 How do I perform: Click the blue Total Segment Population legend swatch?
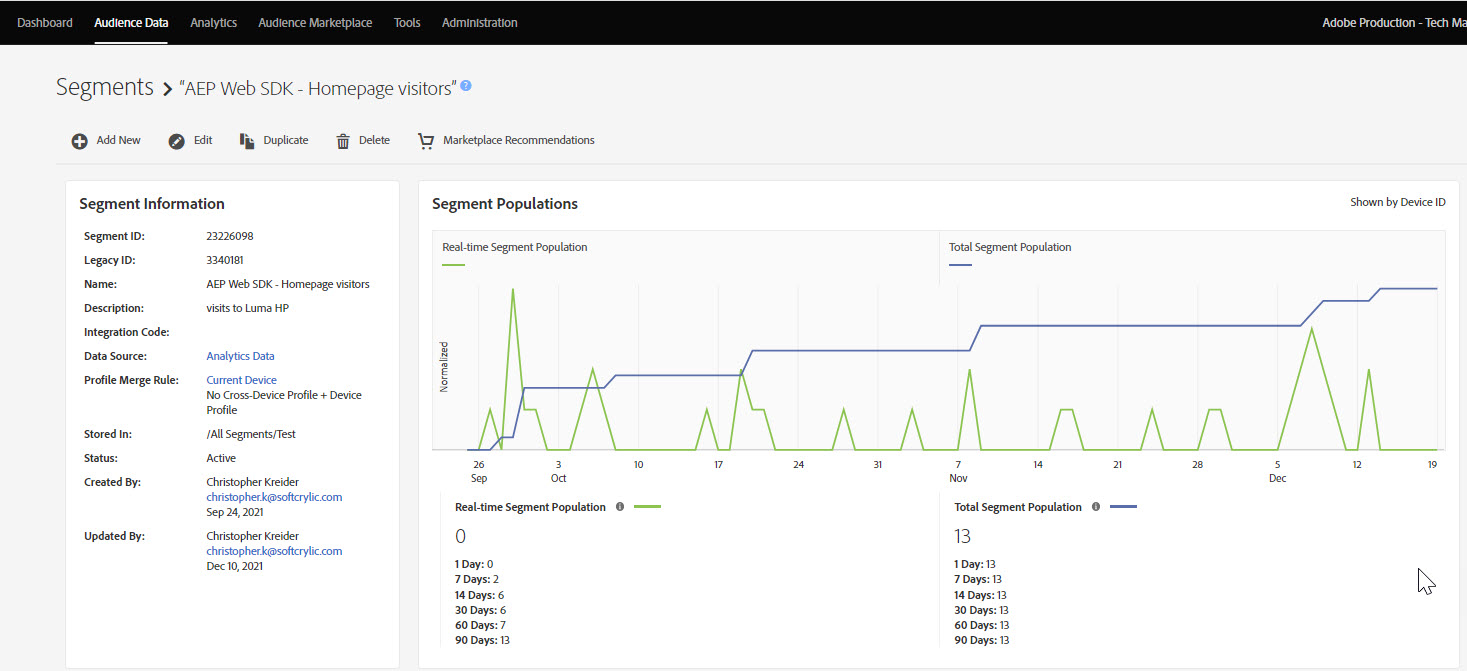point(960,265)
